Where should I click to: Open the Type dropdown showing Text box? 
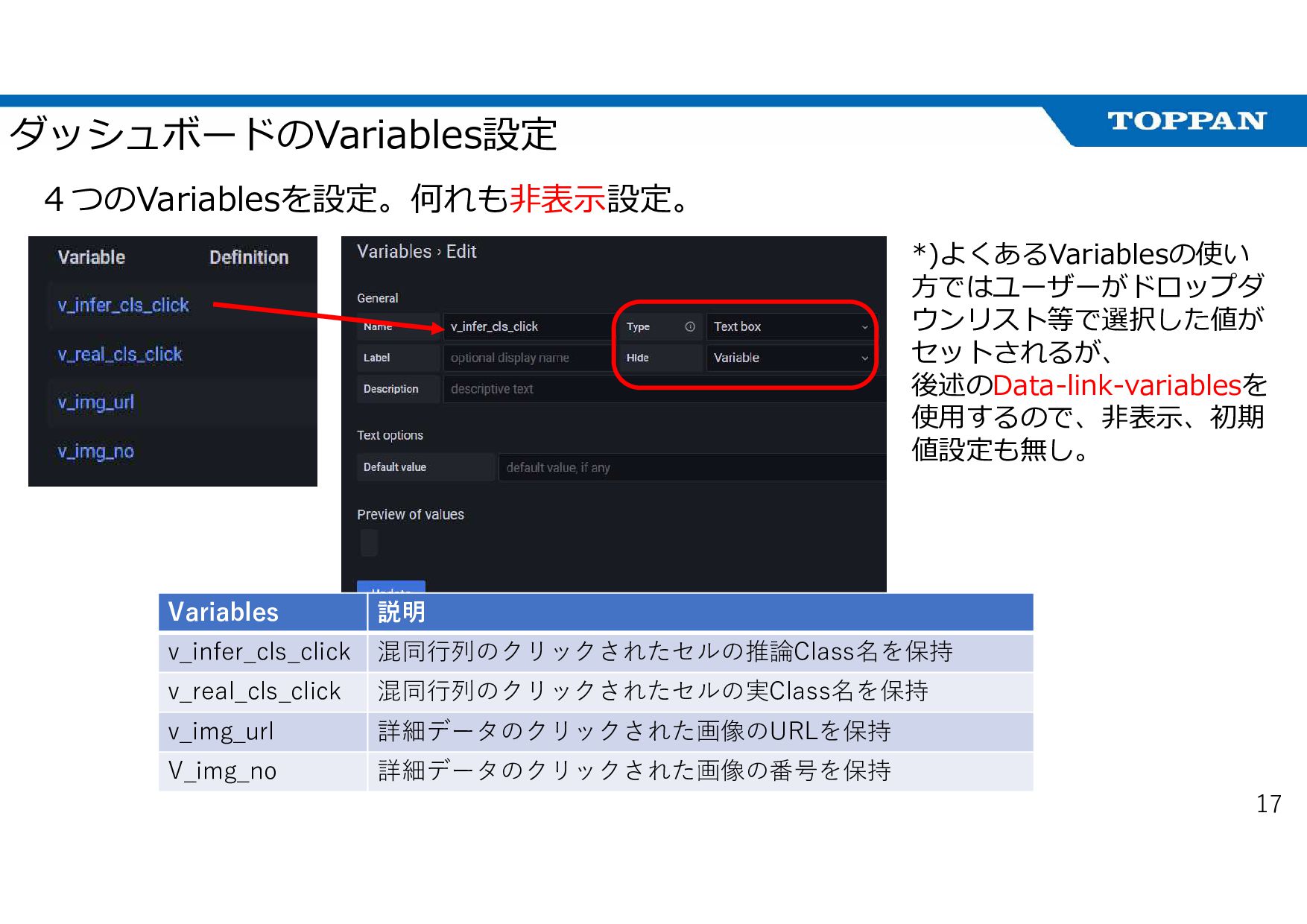click(x=782, y=326)
